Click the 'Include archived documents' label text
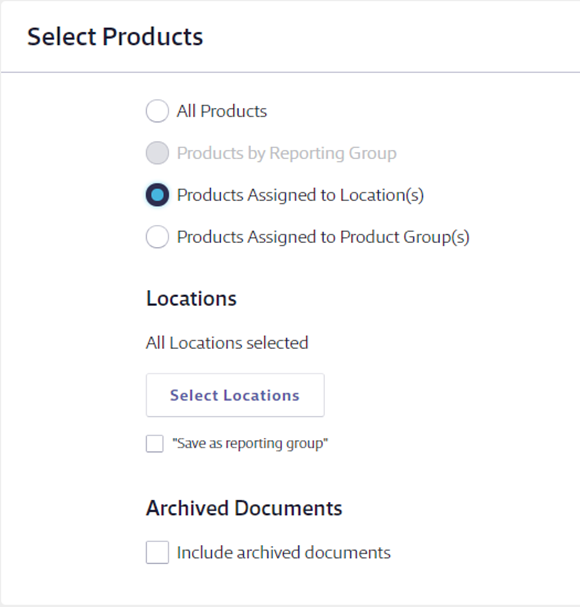Image resolution: width=580 pixels, height=607 pixels. click(283, 552)
